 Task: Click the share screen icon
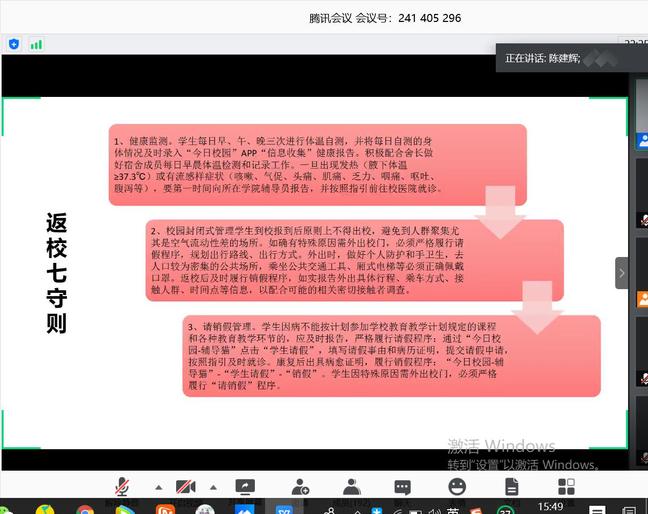pyautogui.click(x=244, y=487)
